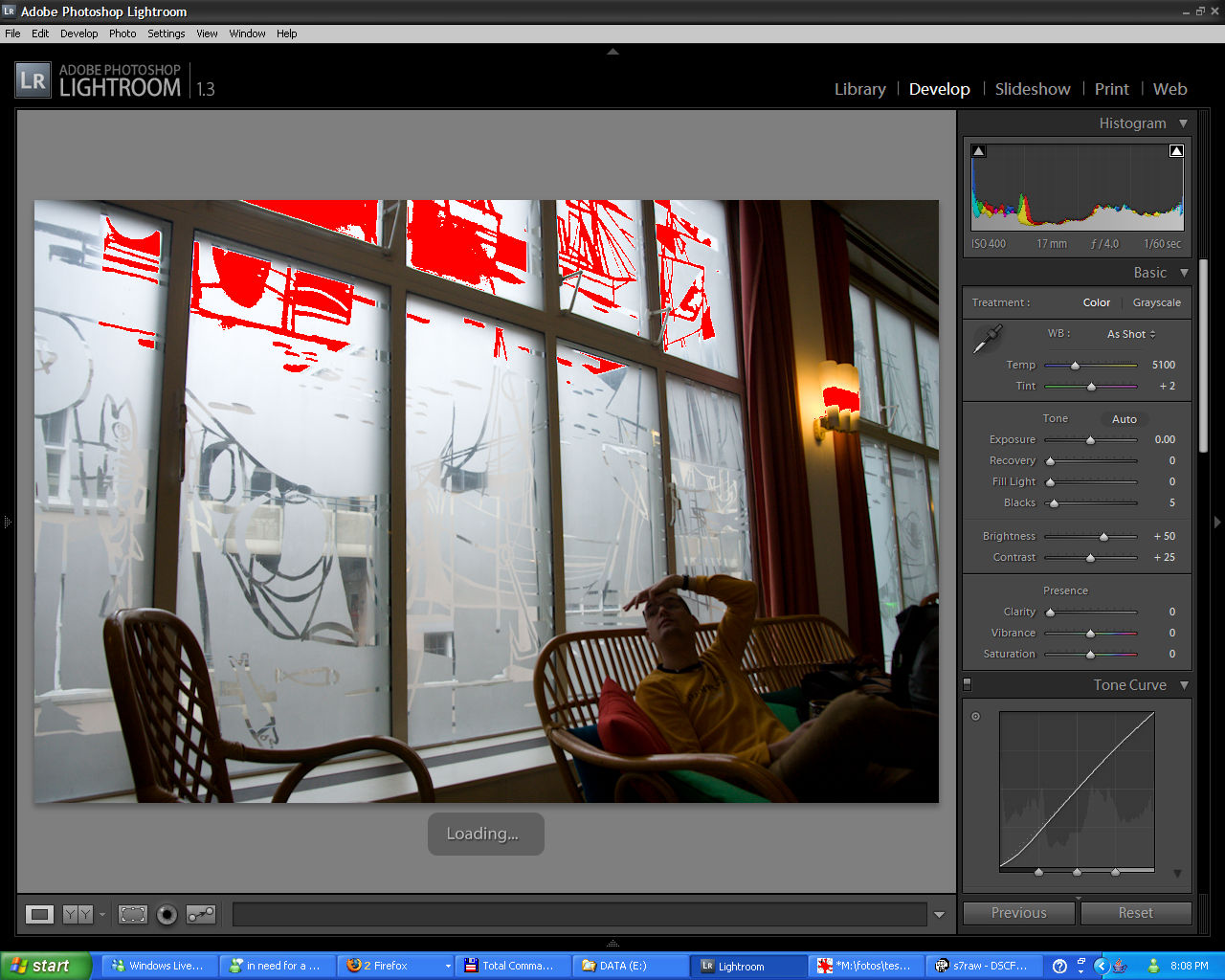Viewport: 1225px width, 980px height.
Task: Select the White Balance eyedropper tool
Action: [x=988, y=339]
